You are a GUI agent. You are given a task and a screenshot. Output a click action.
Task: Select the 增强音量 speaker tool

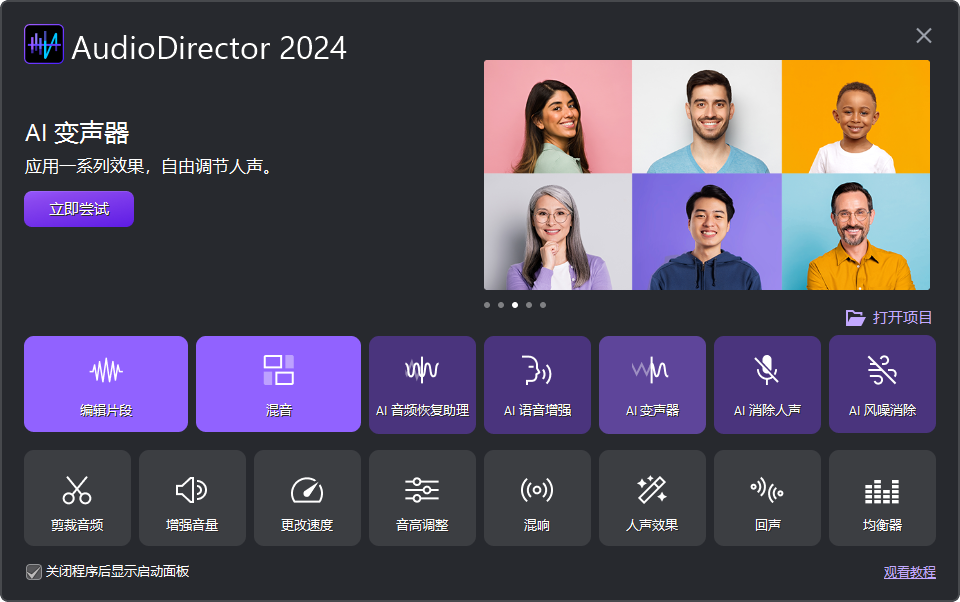pos(192,498)
